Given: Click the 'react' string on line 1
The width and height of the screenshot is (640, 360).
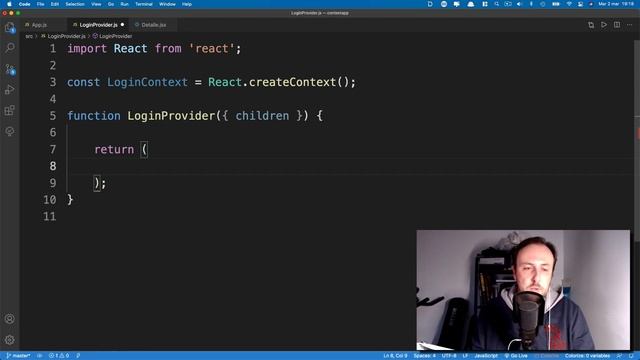Looking at the screenshot, I should point(211,49).
